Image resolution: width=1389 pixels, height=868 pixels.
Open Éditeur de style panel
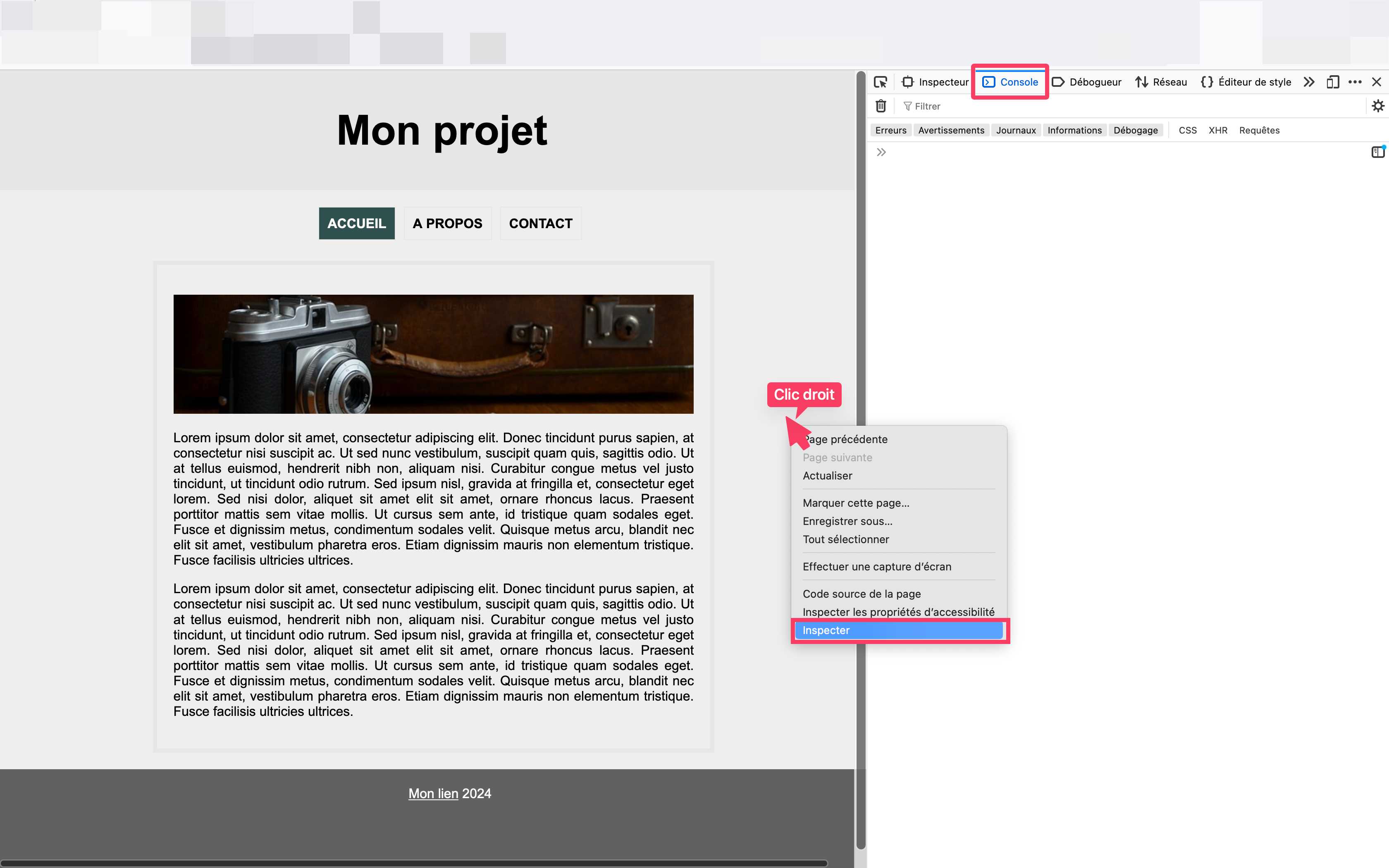[1246, 82]
